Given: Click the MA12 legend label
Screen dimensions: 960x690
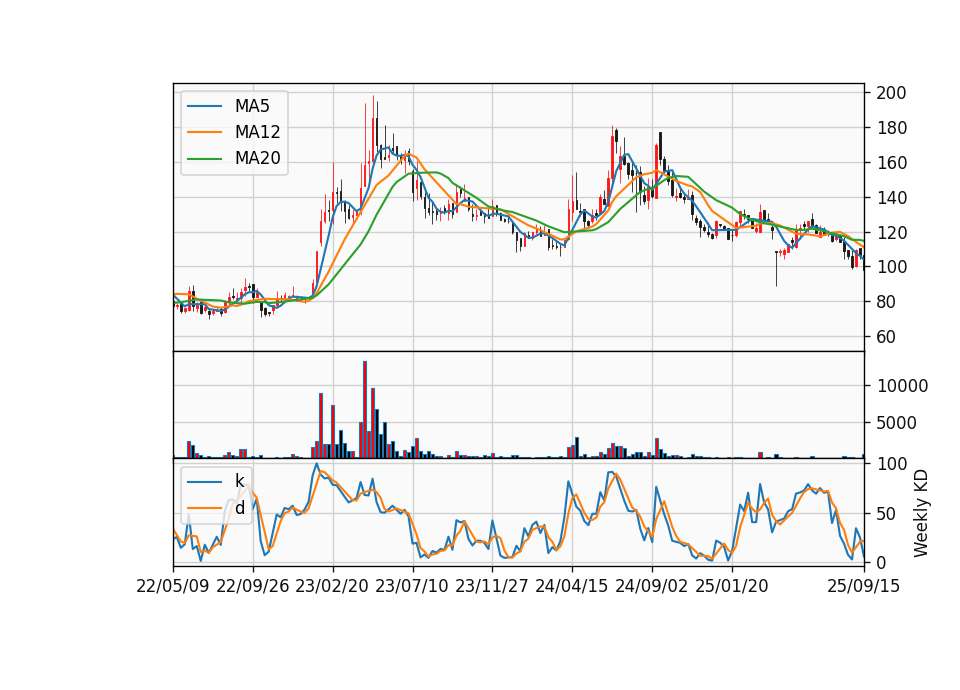Looking at the screenshot, I should tap(257, 132).
